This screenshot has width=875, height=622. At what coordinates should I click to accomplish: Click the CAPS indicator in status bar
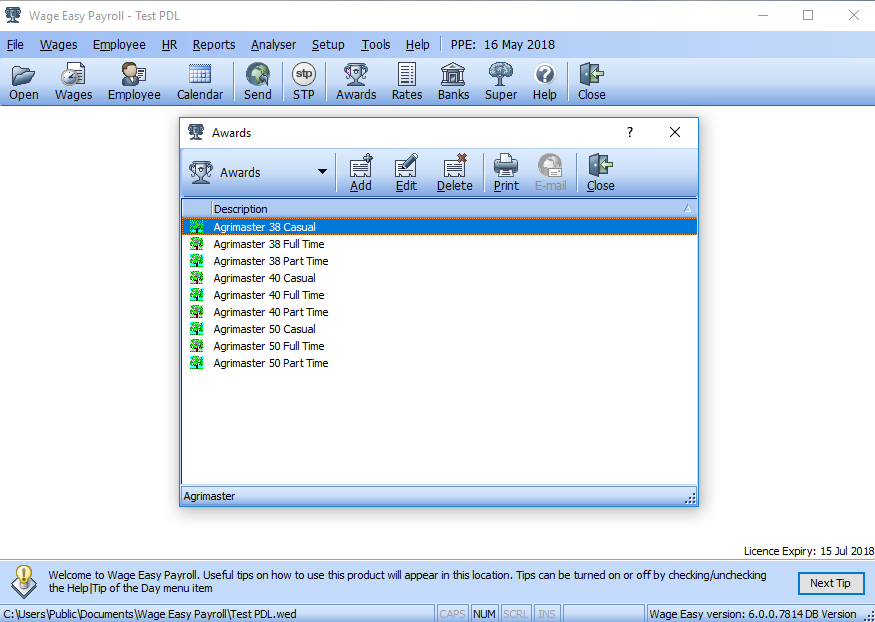coord(452,614)
